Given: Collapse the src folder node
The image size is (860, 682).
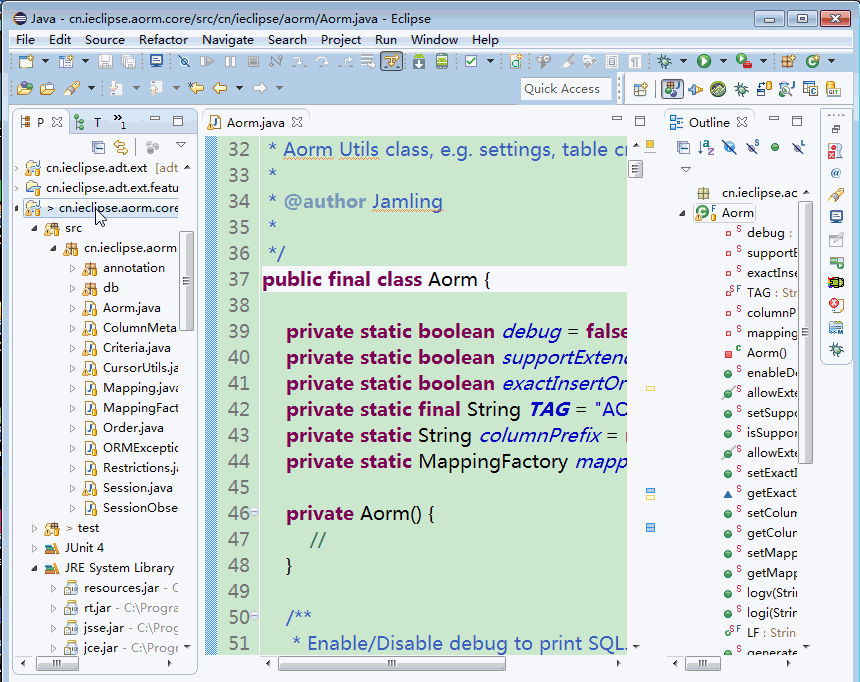Looking at the screenshot, I should tap(35, 228).
